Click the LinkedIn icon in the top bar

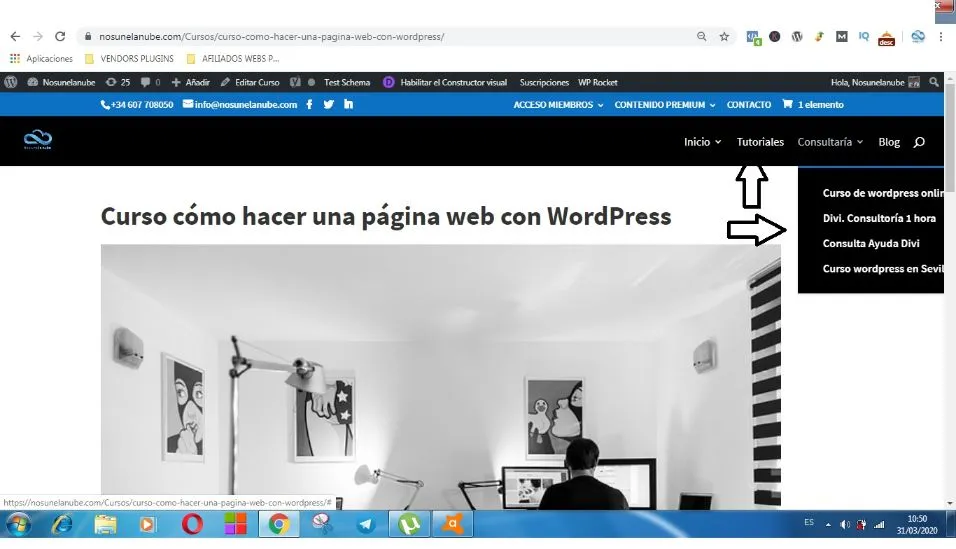pos(348,105)
